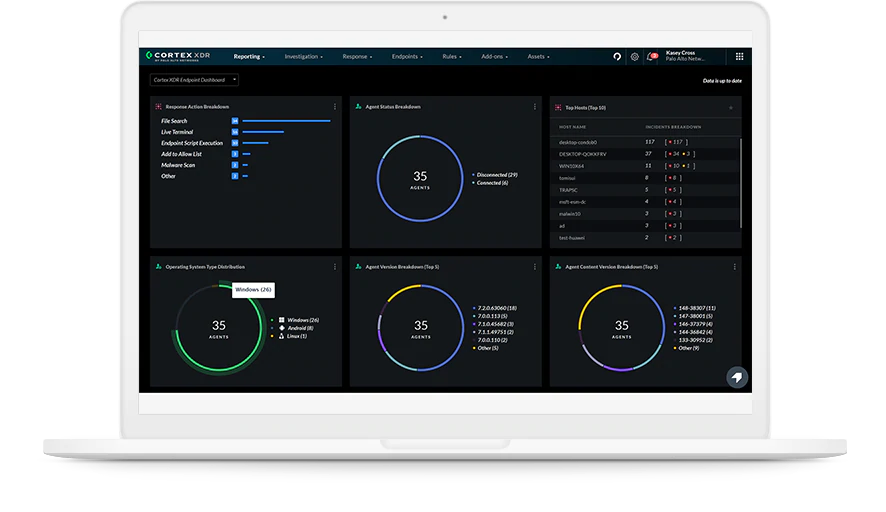Click the Endpoint Script Execution bar
886x512 pixels.
255,143
